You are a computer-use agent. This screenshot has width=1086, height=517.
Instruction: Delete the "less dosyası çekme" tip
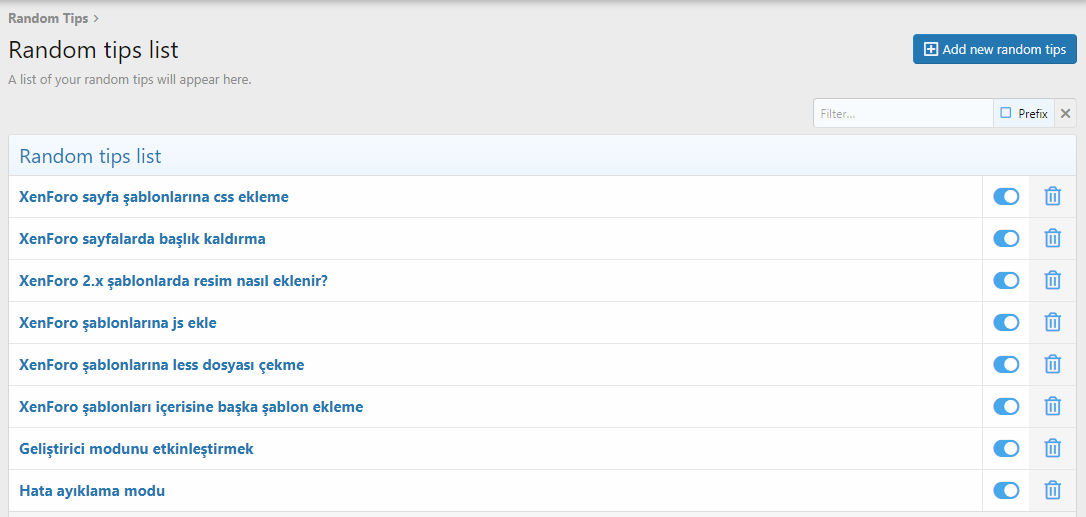[x=1052, y=365]
